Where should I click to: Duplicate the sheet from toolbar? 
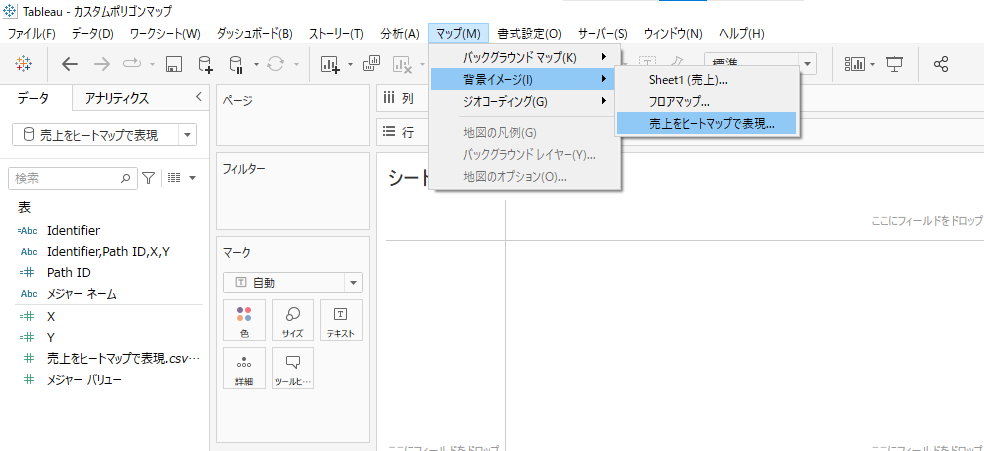click(372, 63)
